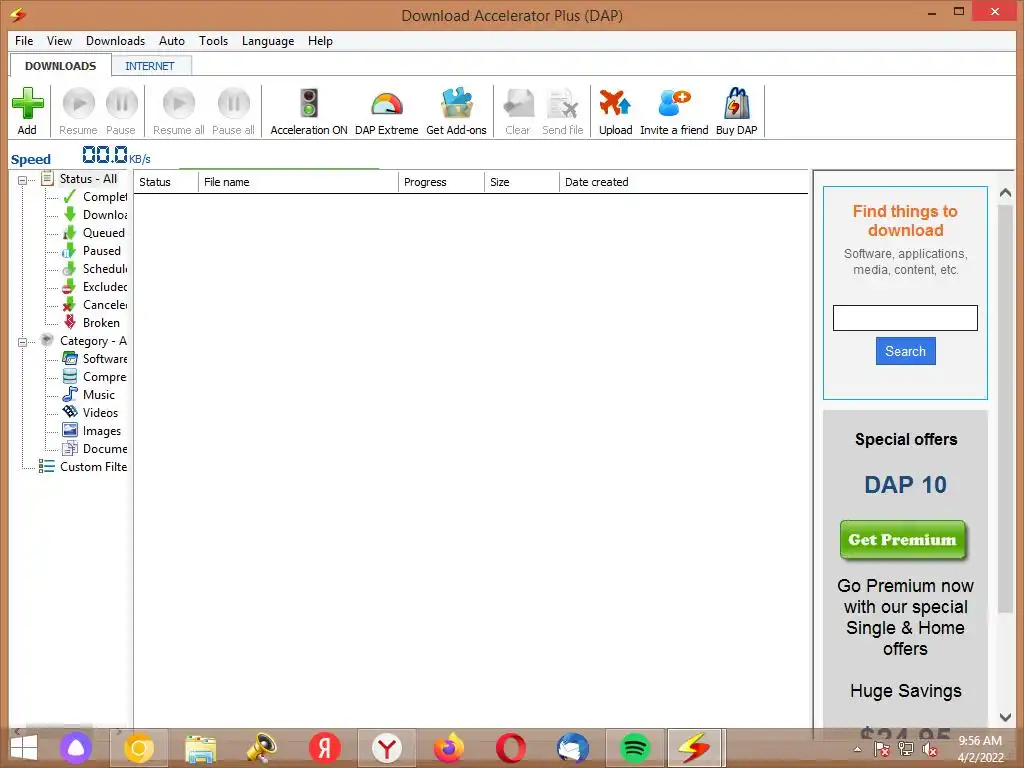Select Downloading status filter

95,215
